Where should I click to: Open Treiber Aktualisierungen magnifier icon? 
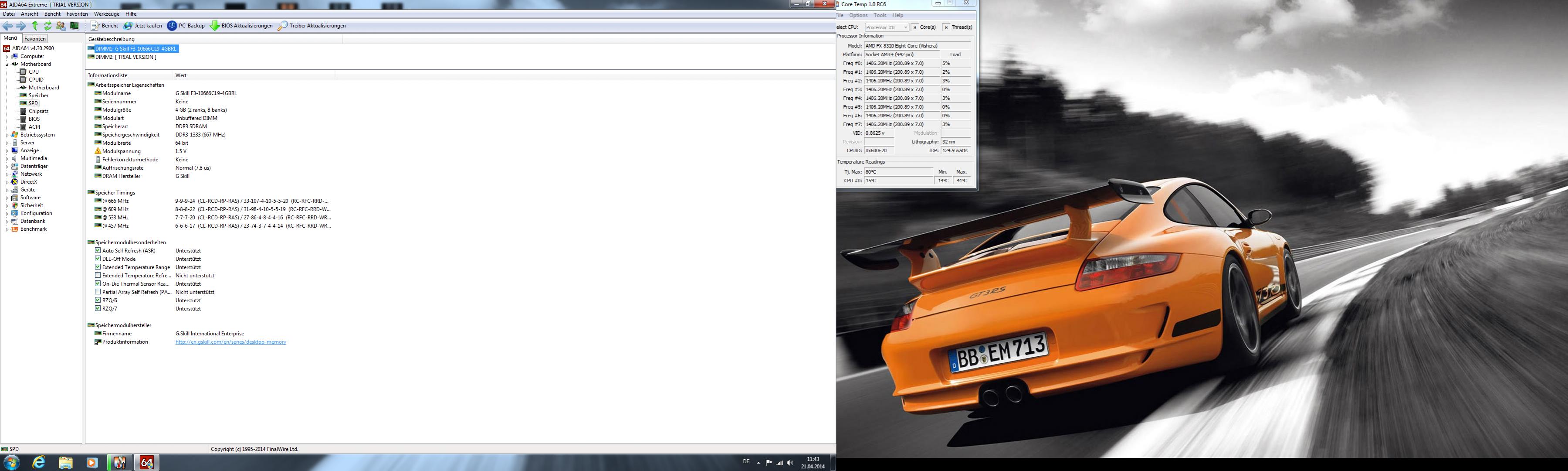pos(282,26)
